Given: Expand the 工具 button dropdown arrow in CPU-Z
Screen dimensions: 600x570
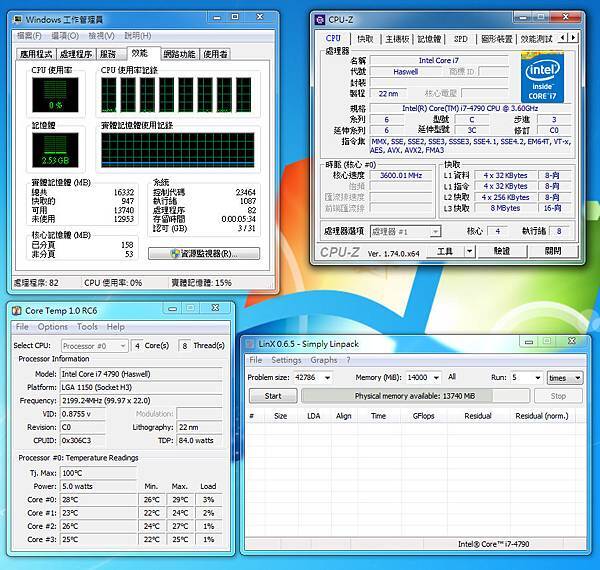Looking at the screenshot, I should pos(470,251).
